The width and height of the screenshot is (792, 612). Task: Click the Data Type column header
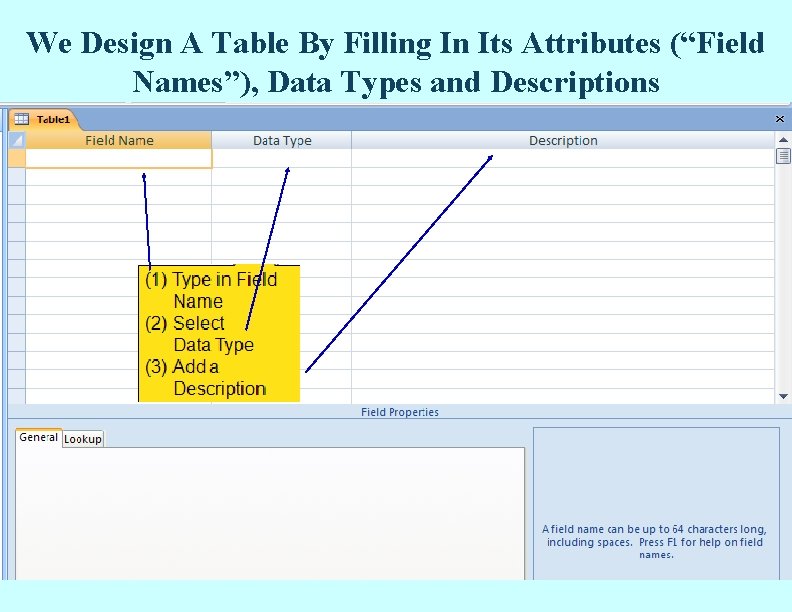tap(282, 140)
